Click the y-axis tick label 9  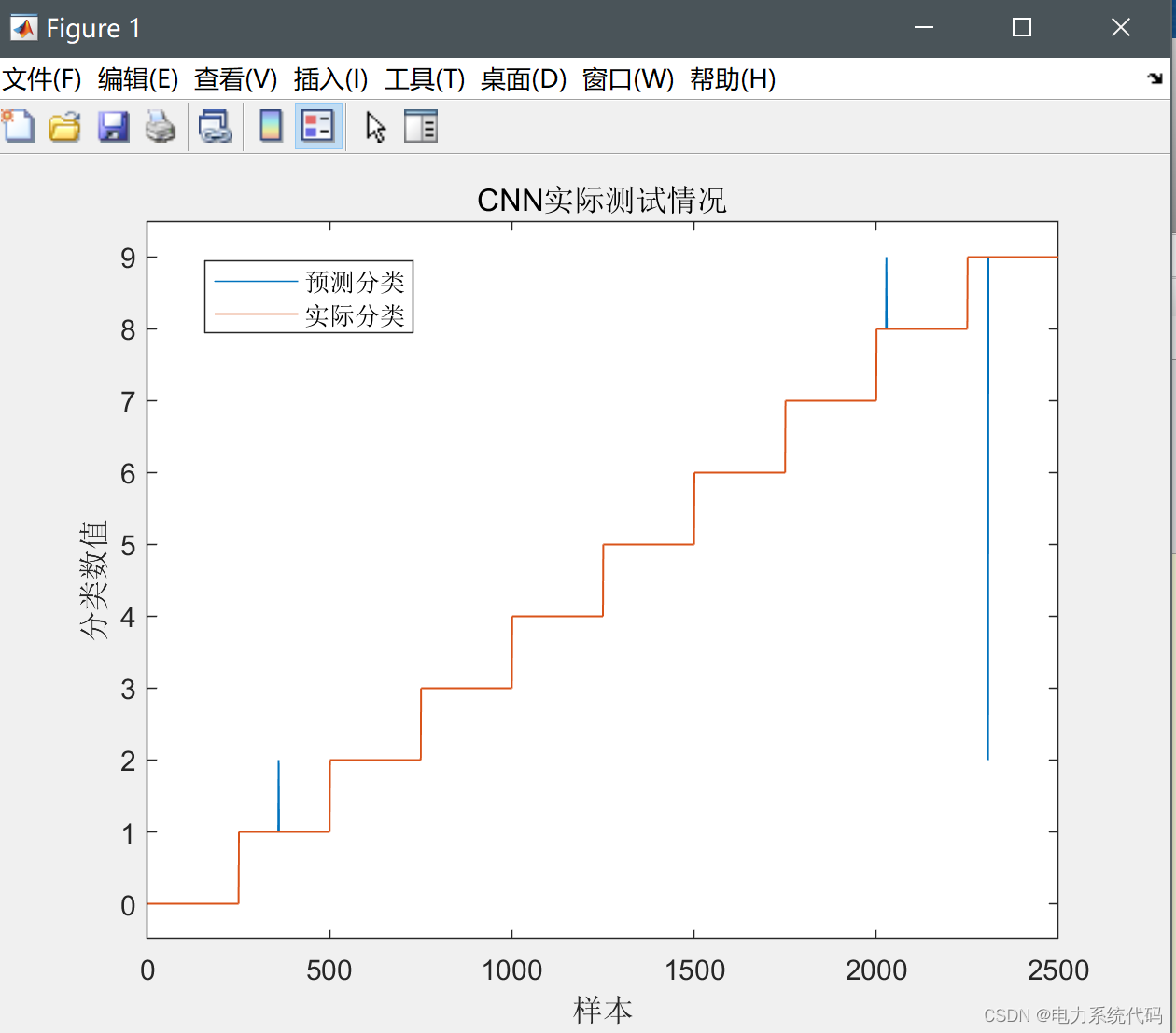[x=128, y=258]
